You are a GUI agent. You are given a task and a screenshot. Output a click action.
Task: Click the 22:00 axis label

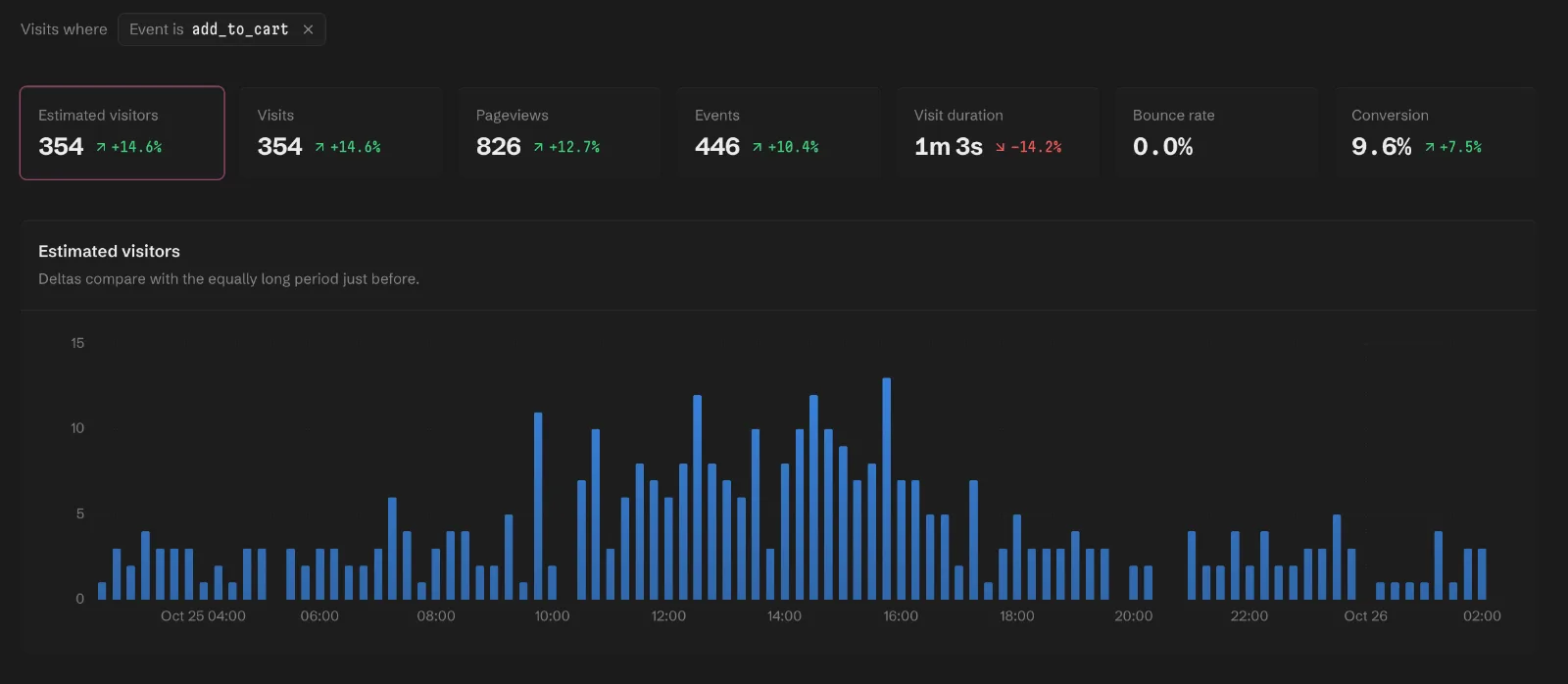coord(1249,616)
